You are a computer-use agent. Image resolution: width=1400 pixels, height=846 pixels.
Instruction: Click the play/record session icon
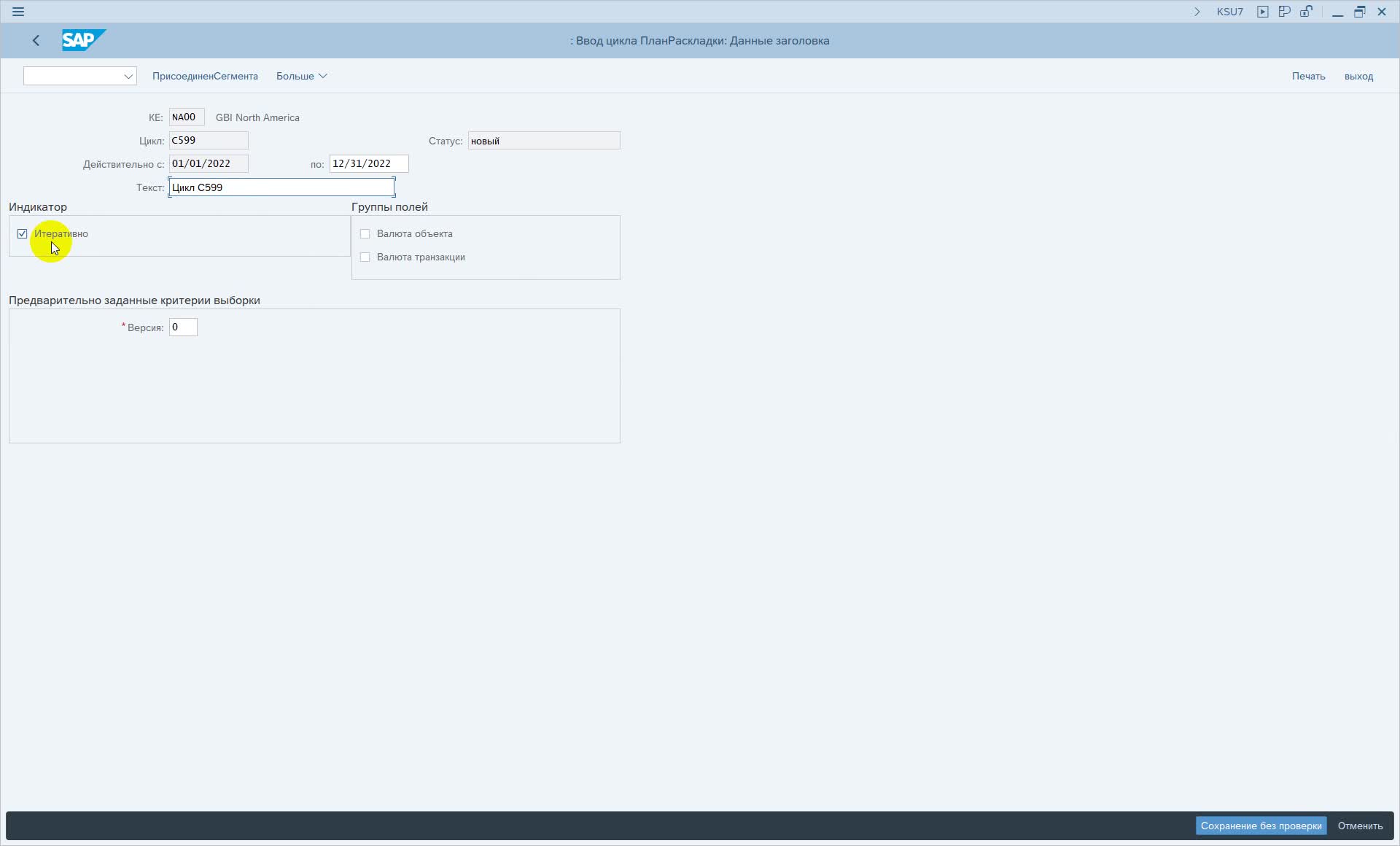tap(1263, 12)
